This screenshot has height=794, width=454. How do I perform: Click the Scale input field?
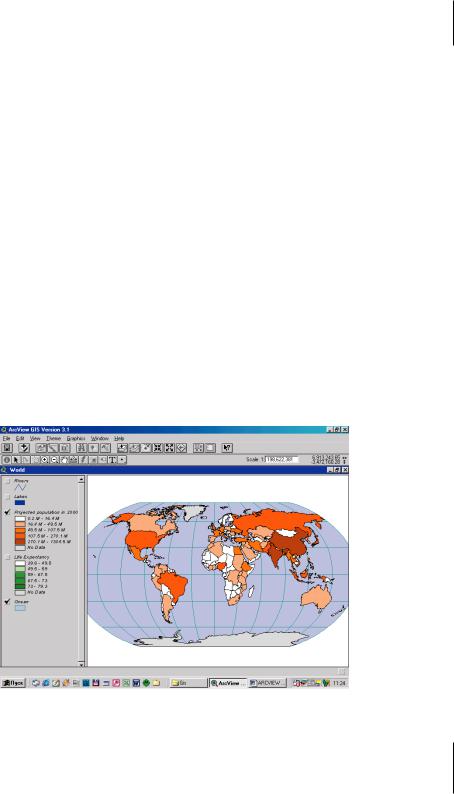(x=282, y=459)
